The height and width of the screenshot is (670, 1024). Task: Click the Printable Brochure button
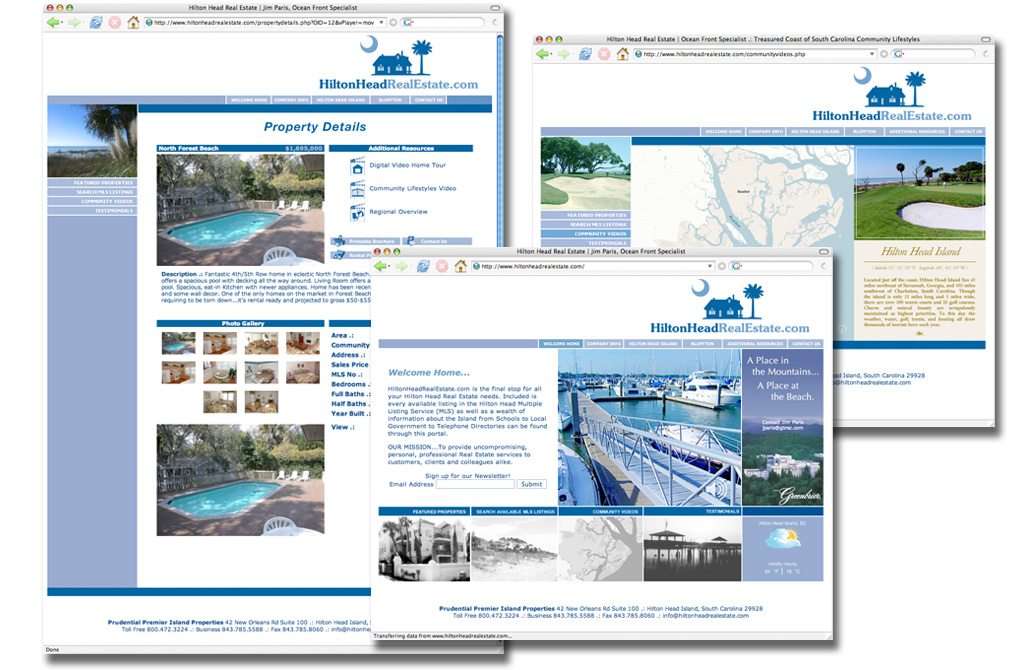click(x=365, y=241)
